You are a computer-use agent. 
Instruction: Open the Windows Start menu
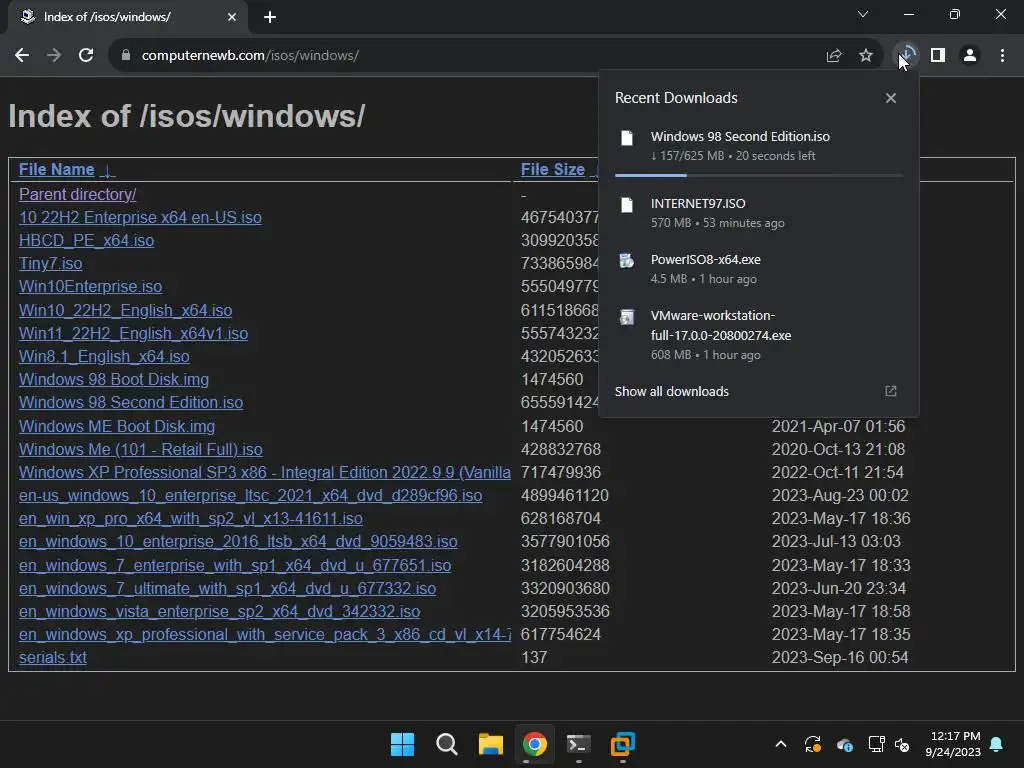pyautogui.click(x=402, y=744)
